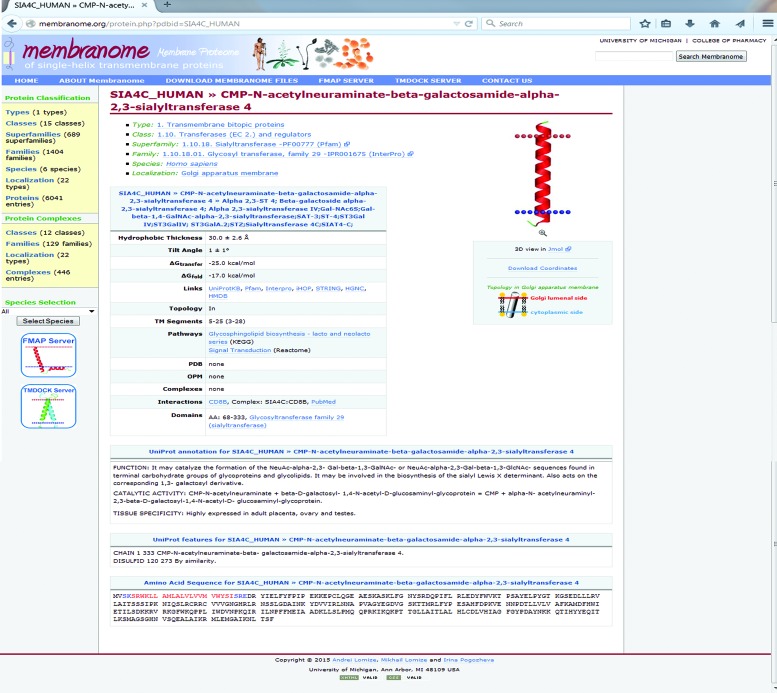This screenshot has width=777, height=693.
Task: Click the send/share paper plane icon
Action: (x=740, y=23)
